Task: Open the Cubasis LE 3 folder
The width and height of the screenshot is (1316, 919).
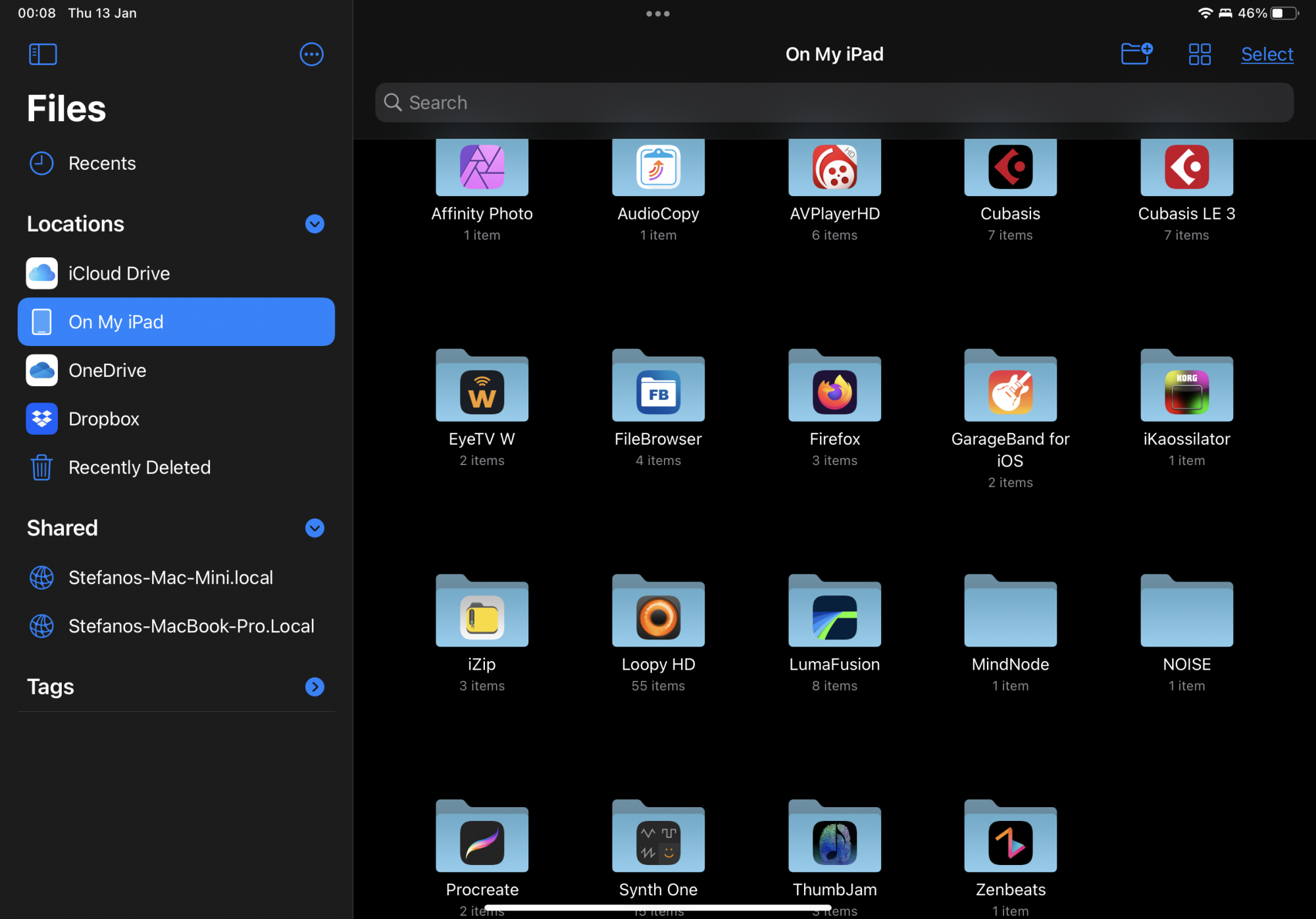Action: pos(1186,168)
